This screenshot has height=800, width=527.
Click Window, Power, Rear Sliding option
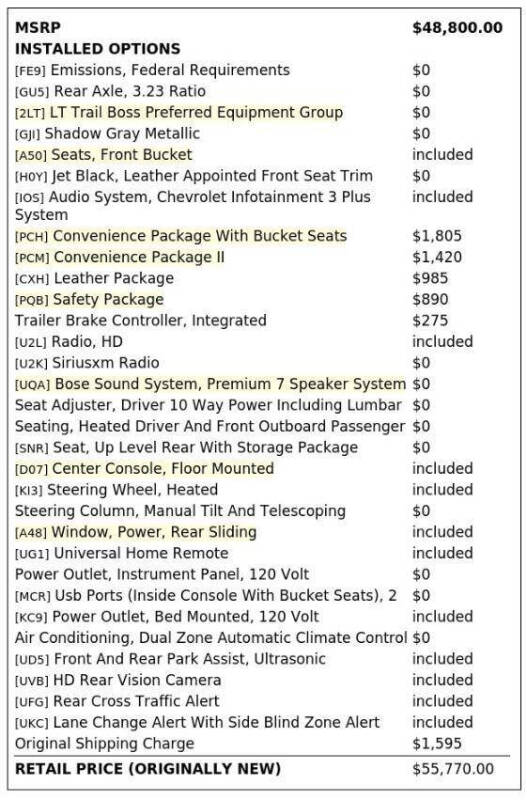point(154,532)
